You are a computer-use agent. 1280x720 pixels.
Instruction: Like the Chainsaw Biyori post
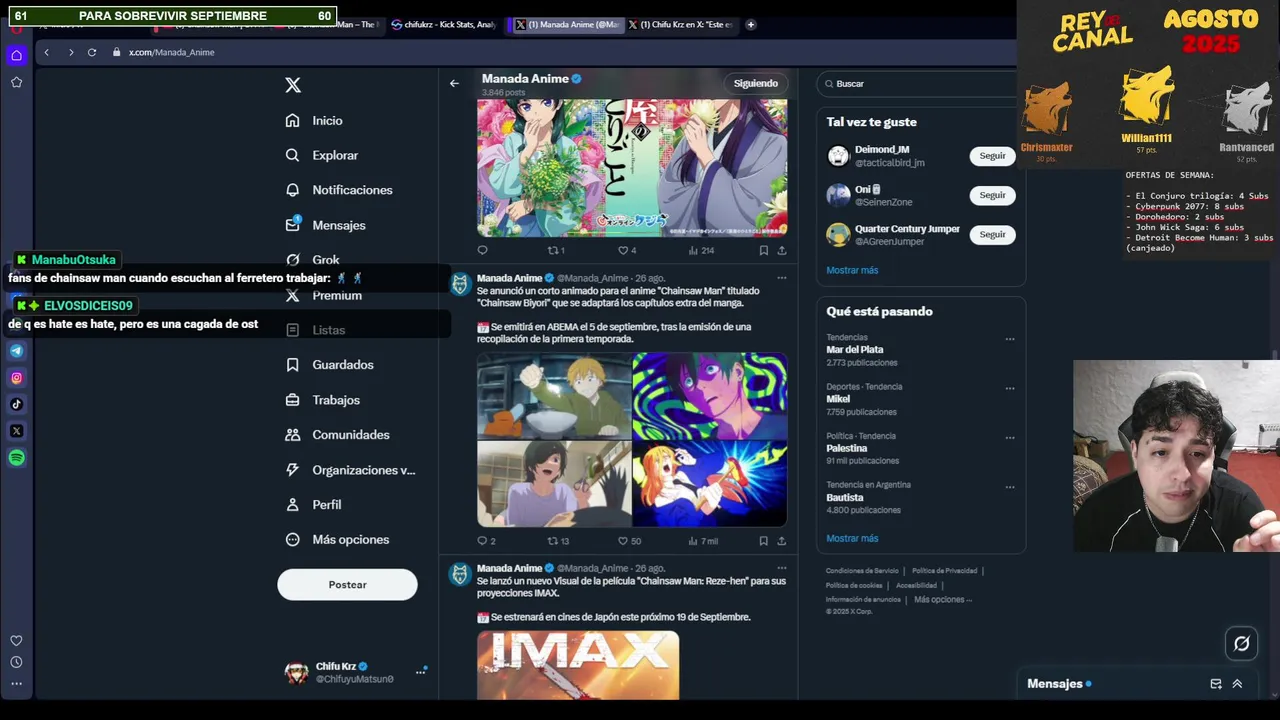pyautogui.click(x=629, y=541)
